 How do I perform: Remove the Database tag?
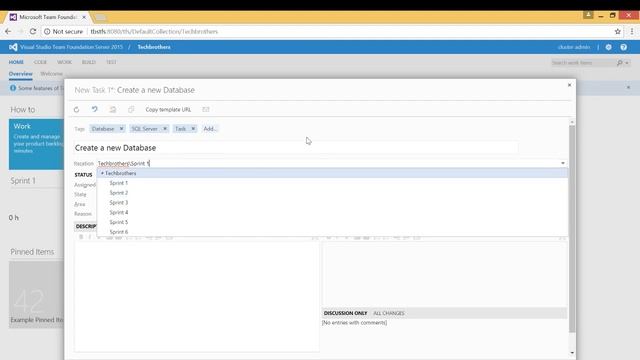(x=121, y=129)
